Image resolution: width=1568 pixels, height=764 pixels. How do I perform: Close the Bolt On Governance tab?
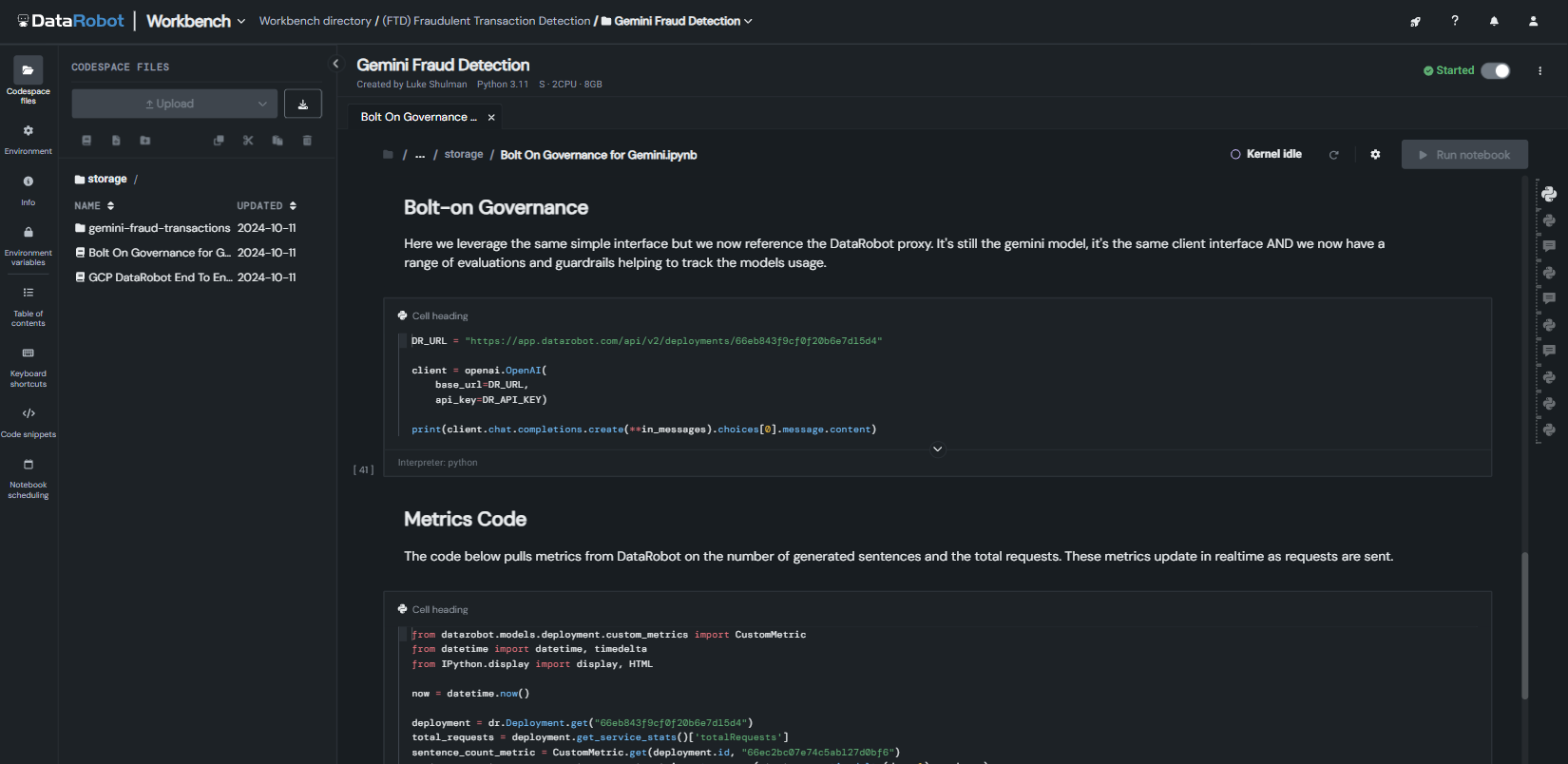coord(491,118)
